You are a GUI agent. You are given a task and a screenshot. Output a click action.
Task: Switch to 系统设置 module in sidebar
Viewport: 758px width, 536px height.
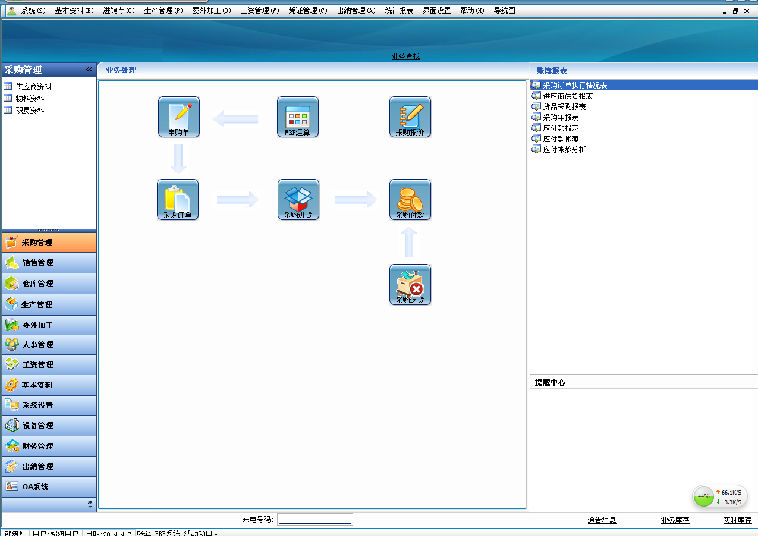click(49, 405)
